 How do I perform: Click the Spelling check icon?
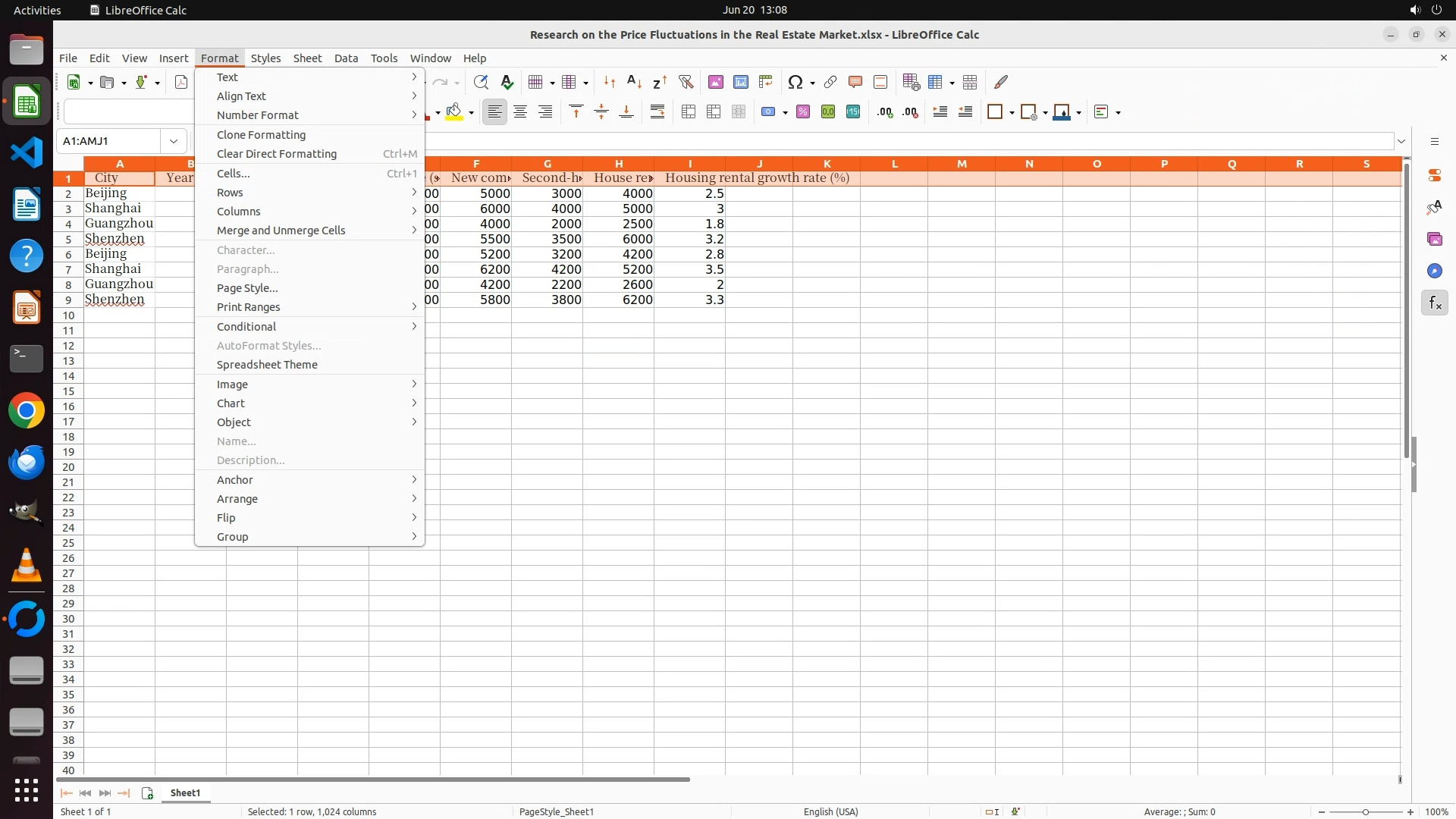507,82
